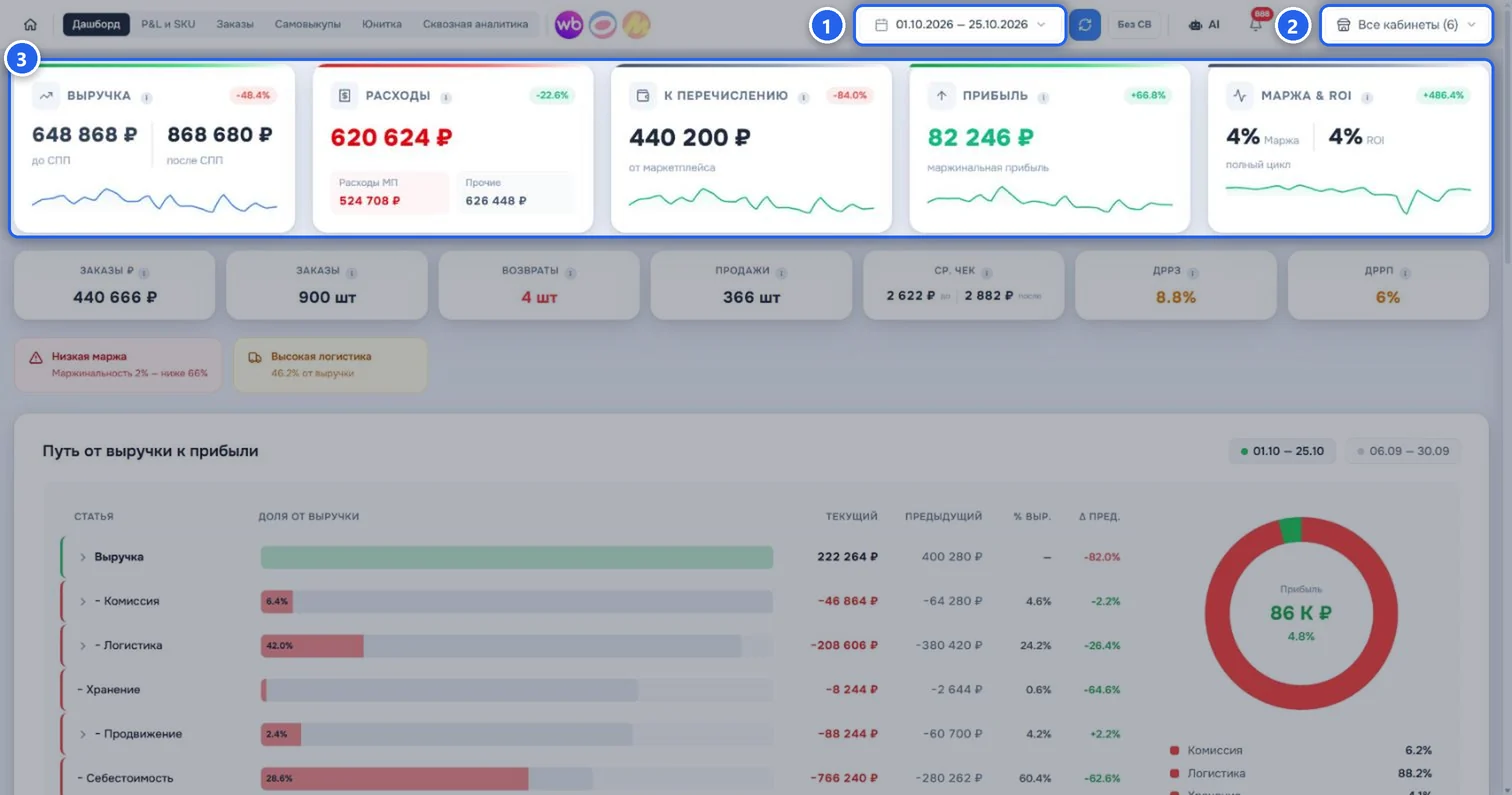Select the yellow marketplace icon
The width and height of the screenshot is (1512, 795).
pos(636,24)
